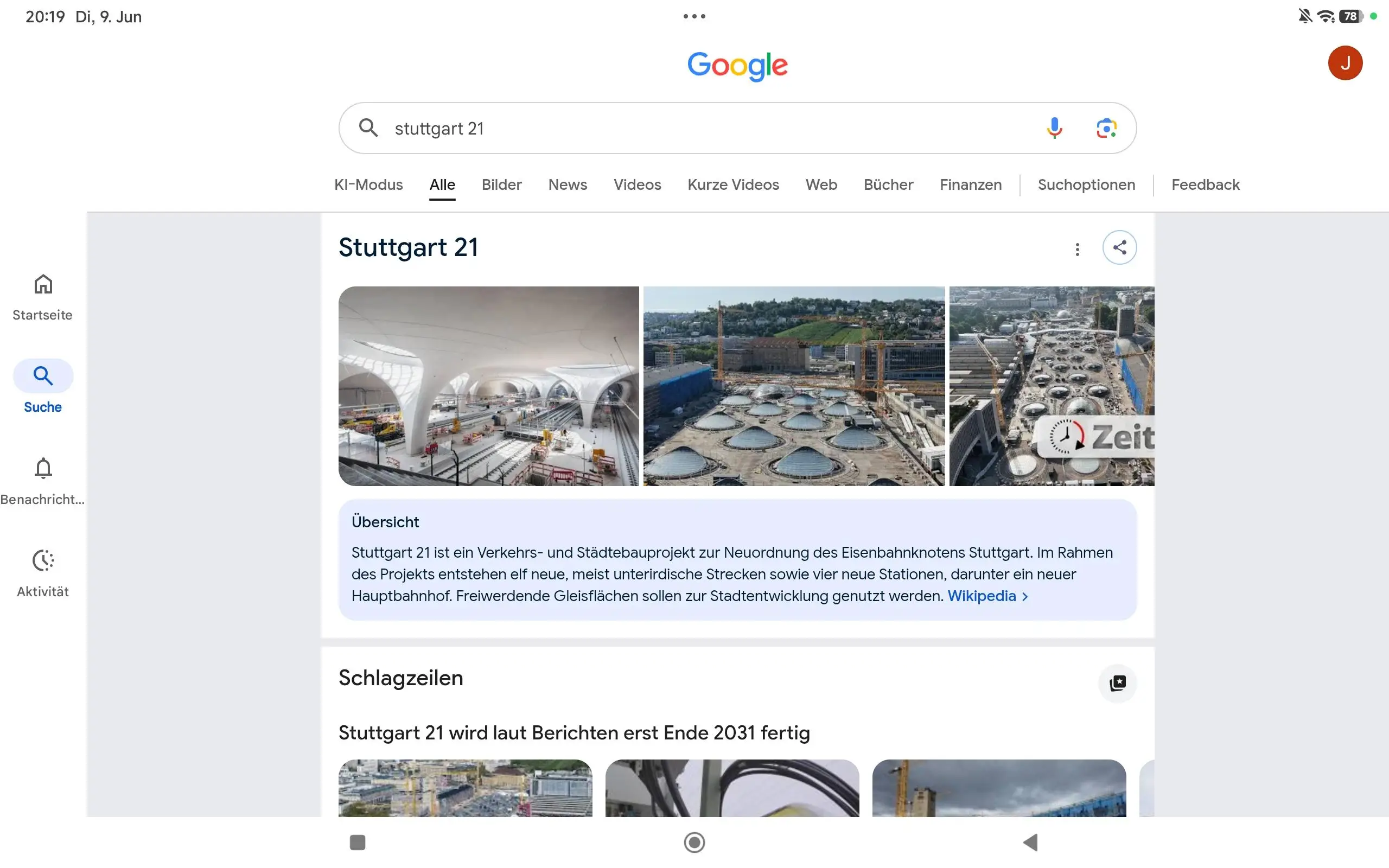This screenshot has height=868, width=1389.
Task: Open Suchoptionen search tools
Action: tap(1086, 185)
